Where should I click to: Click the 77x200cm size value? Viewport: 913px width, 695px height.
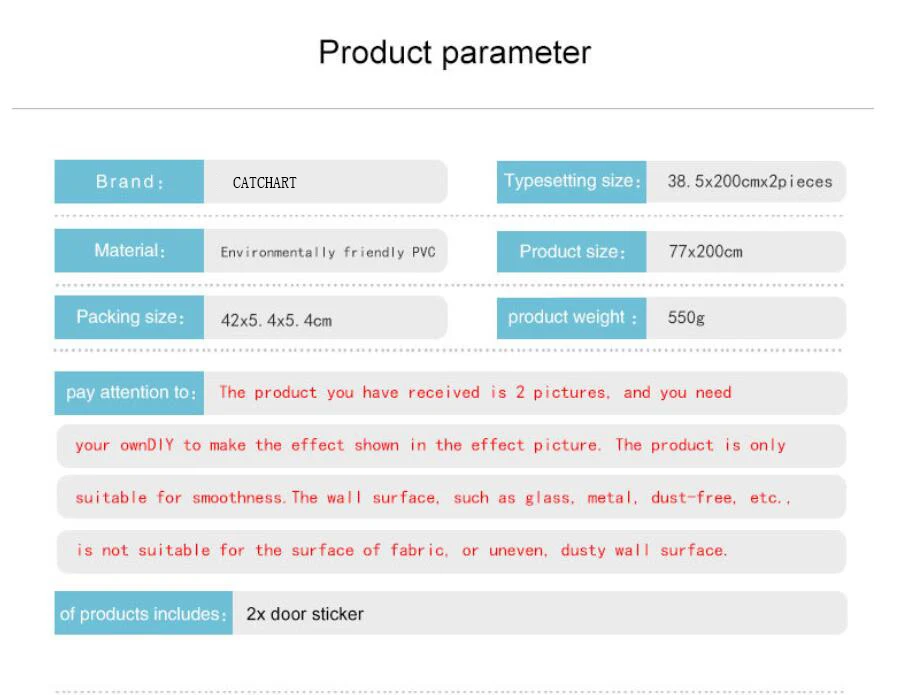tap(705, 251)
